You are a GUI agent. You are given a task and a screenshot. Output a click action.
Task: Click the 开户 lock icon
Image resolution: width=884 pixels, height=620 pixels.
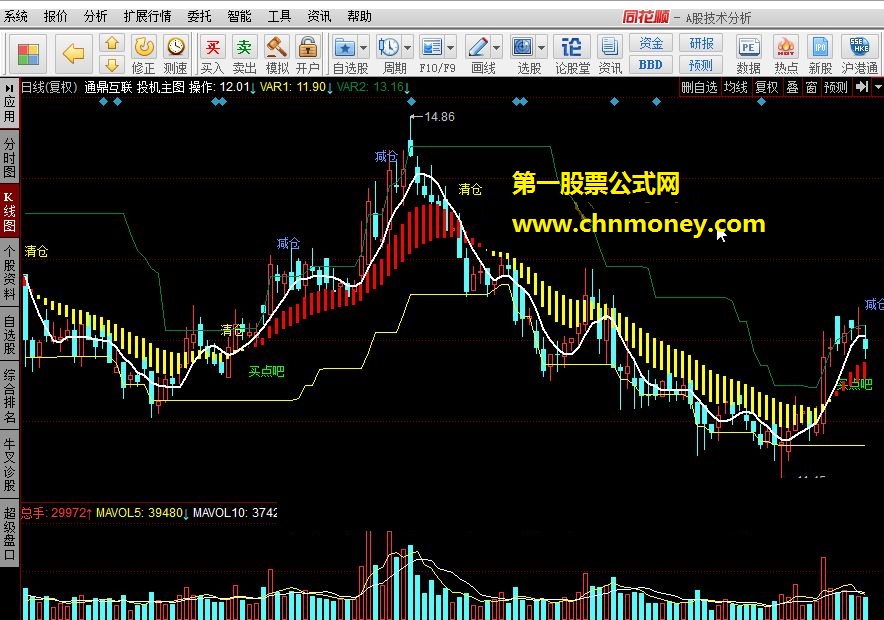(x=308, y=54)
